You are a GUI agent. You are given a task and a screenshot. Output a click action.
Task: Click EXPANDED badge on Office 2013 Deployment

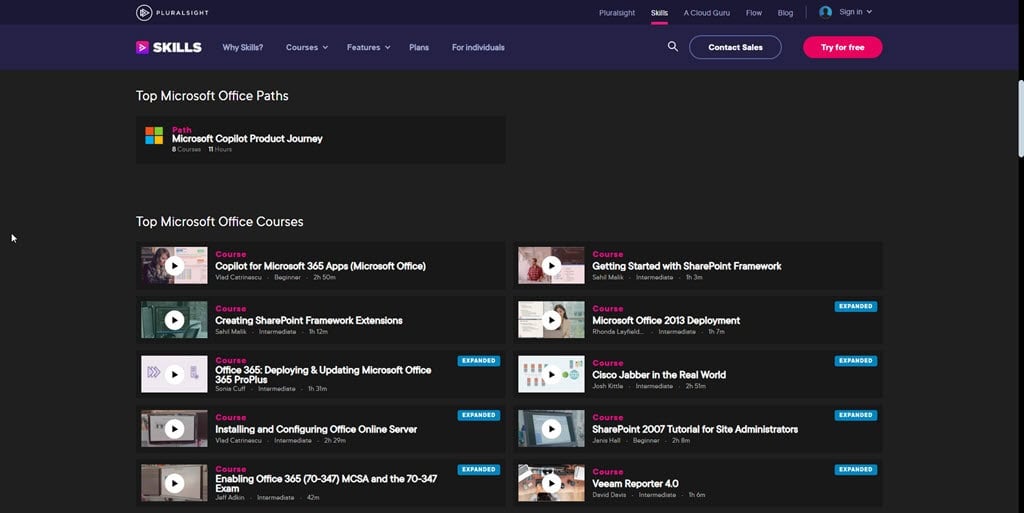point(856,306)
